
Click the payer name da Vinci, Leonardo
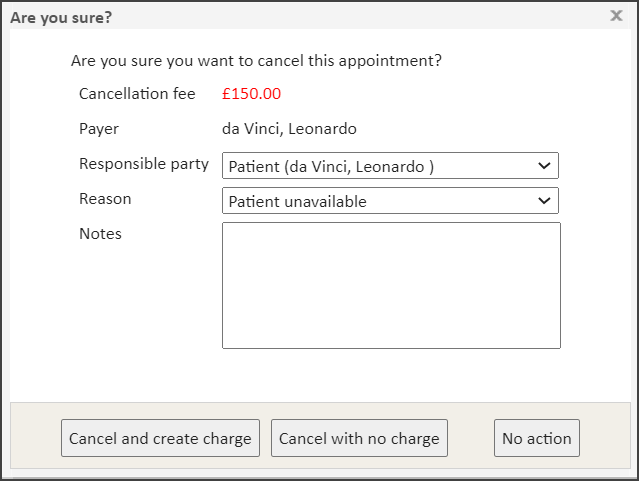(x=289, y=129)
